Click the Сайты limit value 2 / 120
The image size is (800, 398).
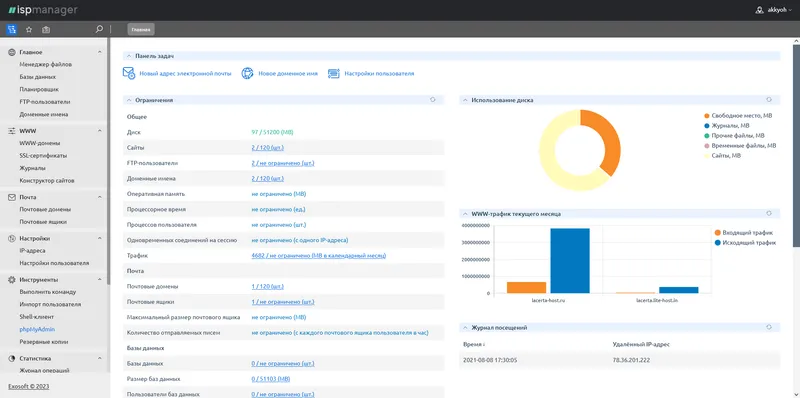tap(267, 147)
